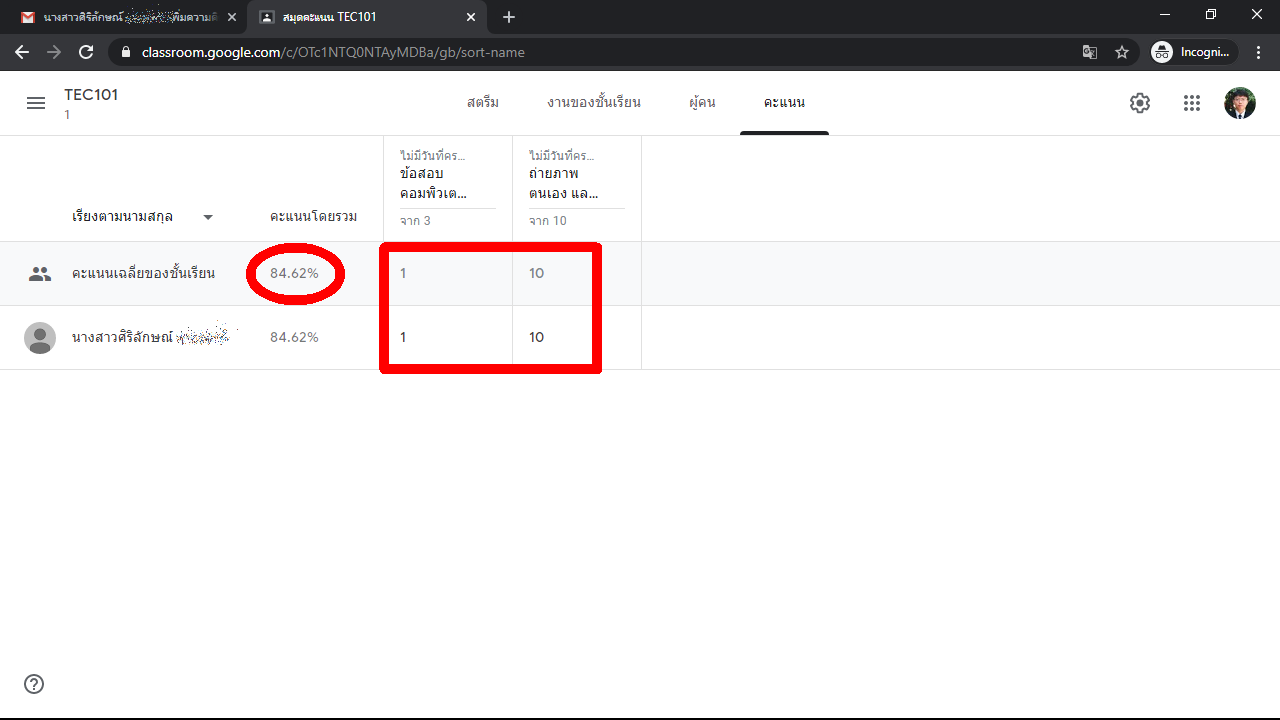Open the Google apps grid
The width and height of the screenshot is (1280, 720).
click(x=1191, y=103)
